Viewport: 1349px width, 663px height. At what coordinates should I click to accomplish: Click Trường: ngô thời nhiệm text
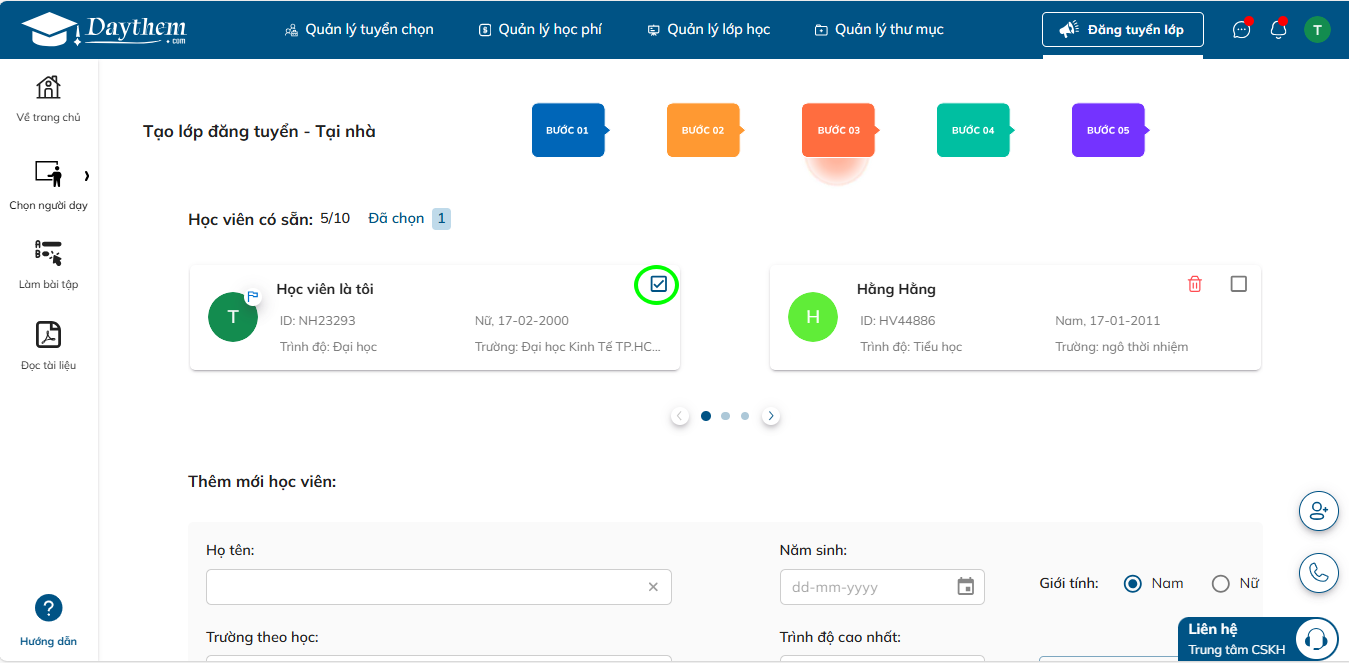click(1122, 347)
